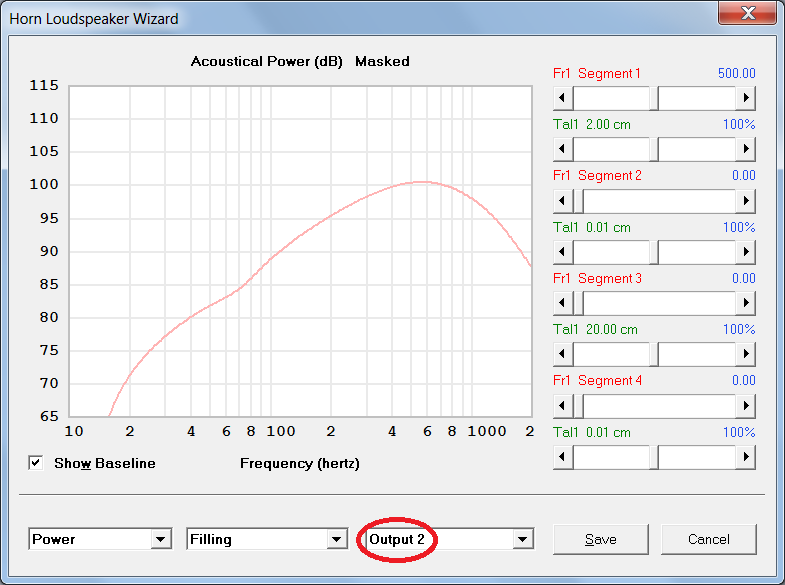Viewport: 785px width, 585px height.
Task: Click left arrow of Tal1 0.01 cm slider under Segment 4
Action: pos(563,457)
